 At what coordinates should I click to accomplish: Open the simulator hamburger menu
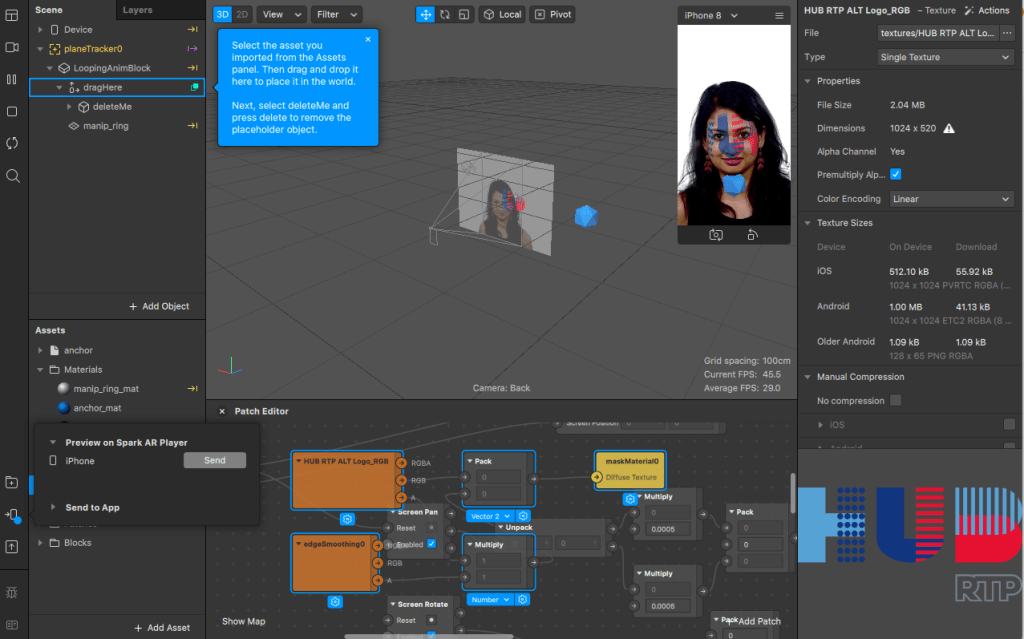tap(779, 16)
